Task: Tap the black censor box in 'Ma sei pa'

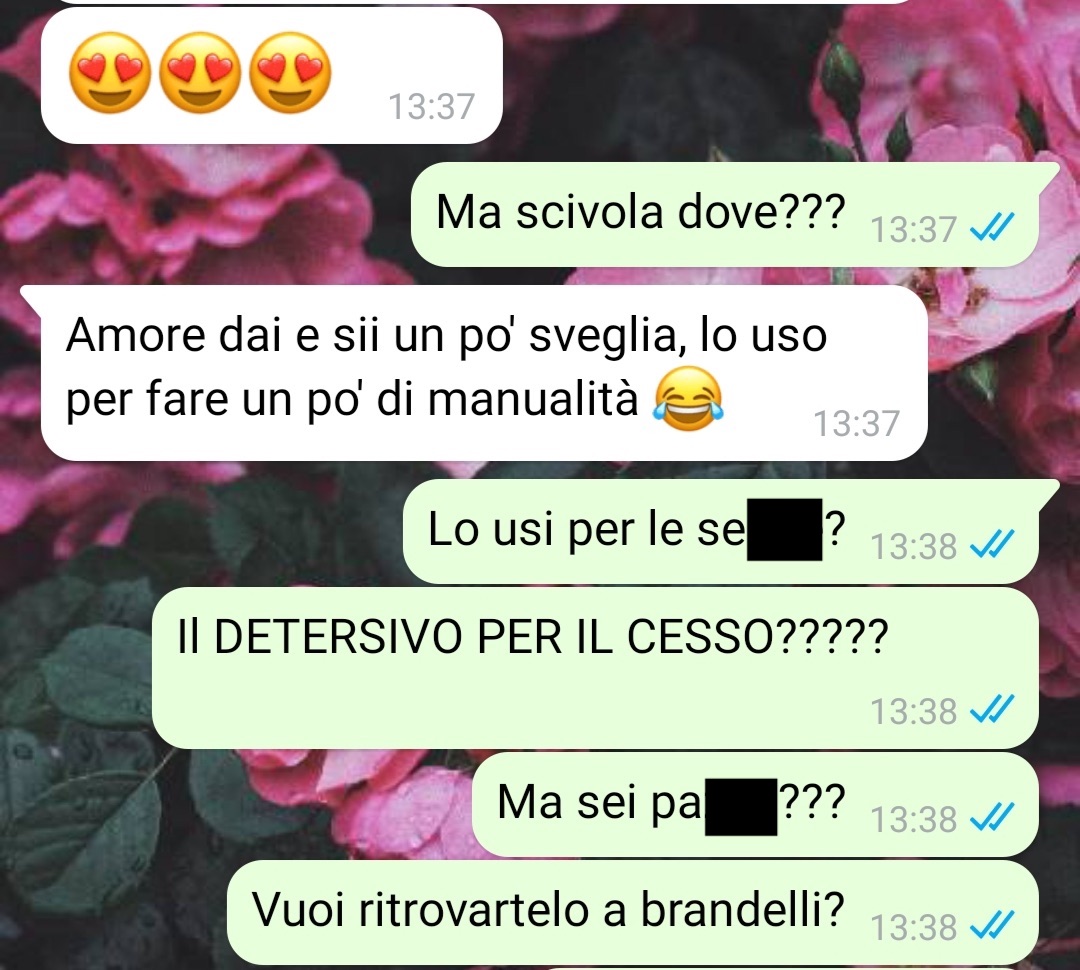Action: (740, 806)
